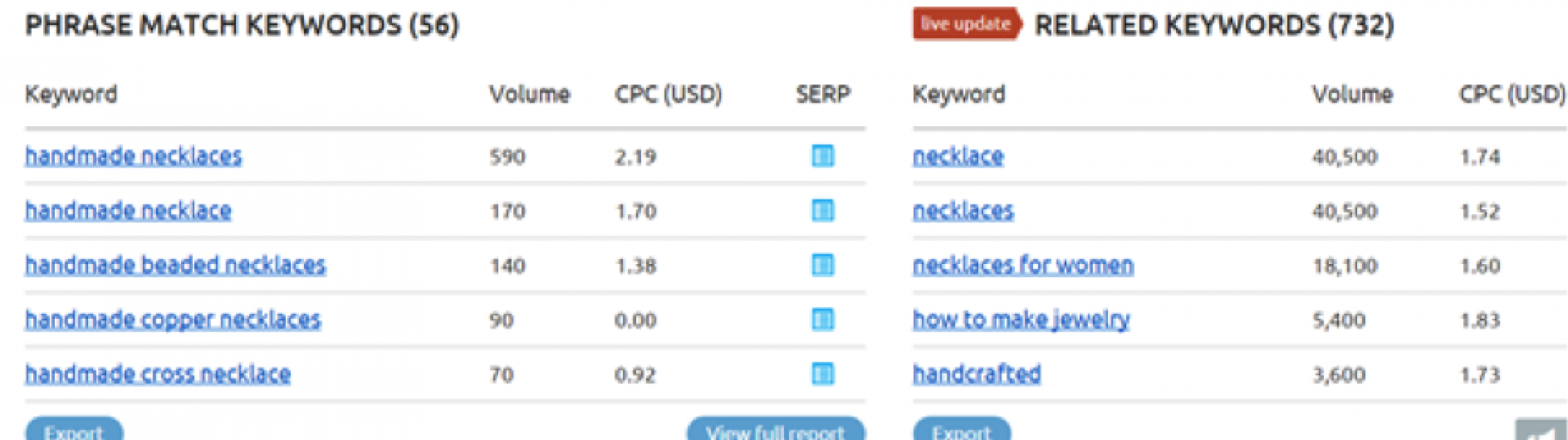Click the Volume column header in phrase match
The image size is (1568, 440).
[x=529, y=94]
